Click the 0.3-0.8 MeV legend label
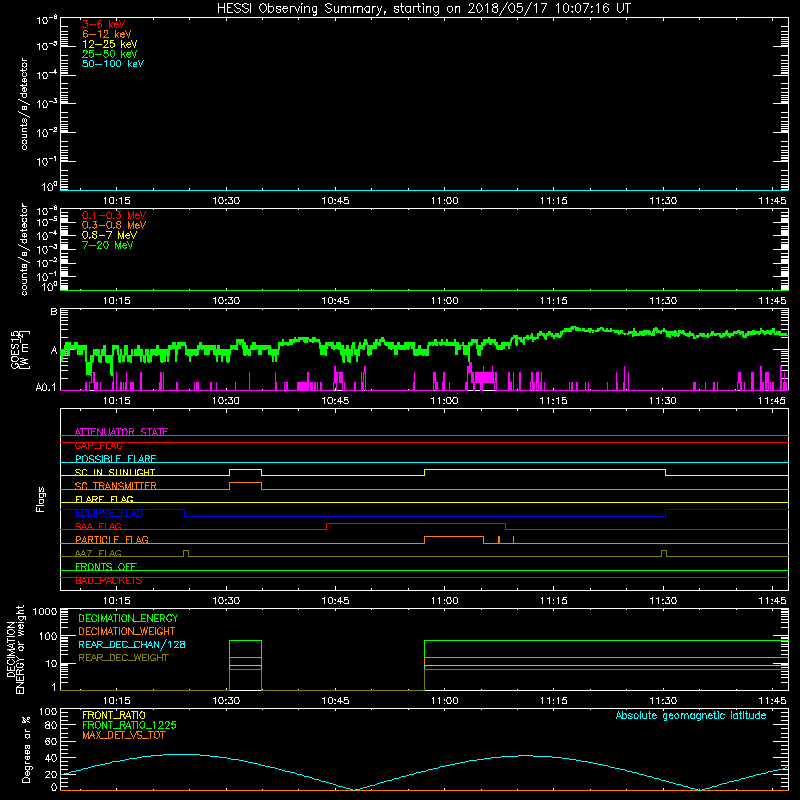 tap(114, 225)
